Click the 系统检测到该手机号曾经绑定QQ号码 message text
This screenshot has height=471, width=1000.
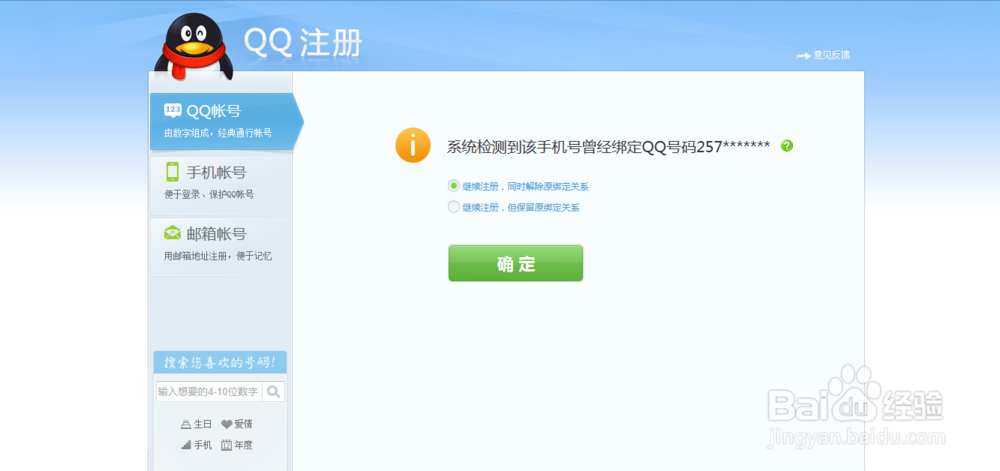coord(608,147)
